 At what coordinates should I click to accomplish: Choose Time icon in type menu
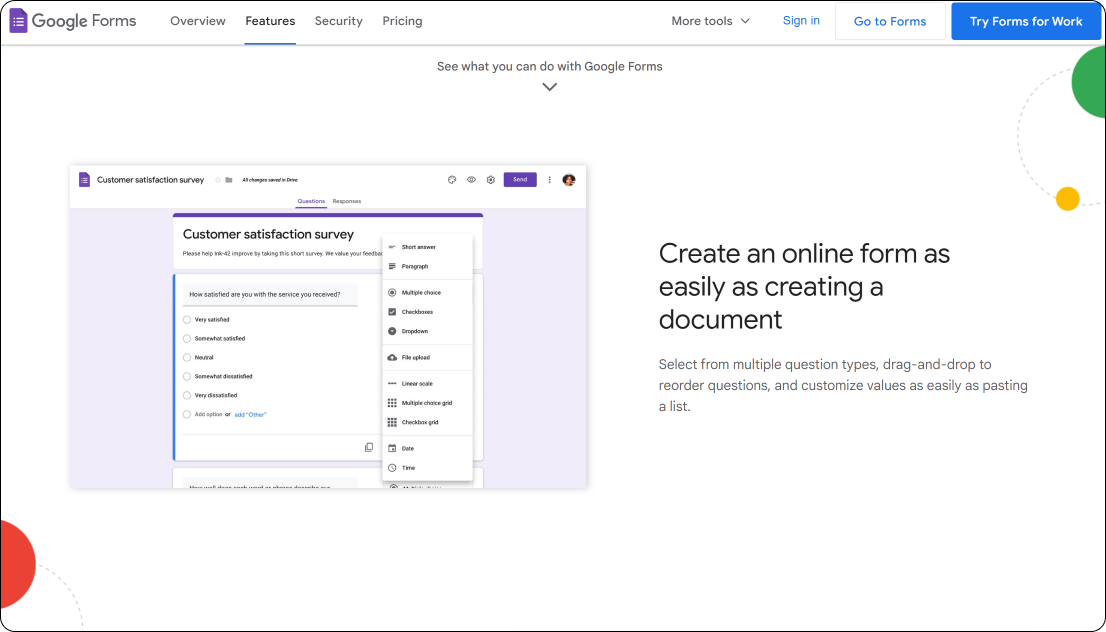click(392, 468)
